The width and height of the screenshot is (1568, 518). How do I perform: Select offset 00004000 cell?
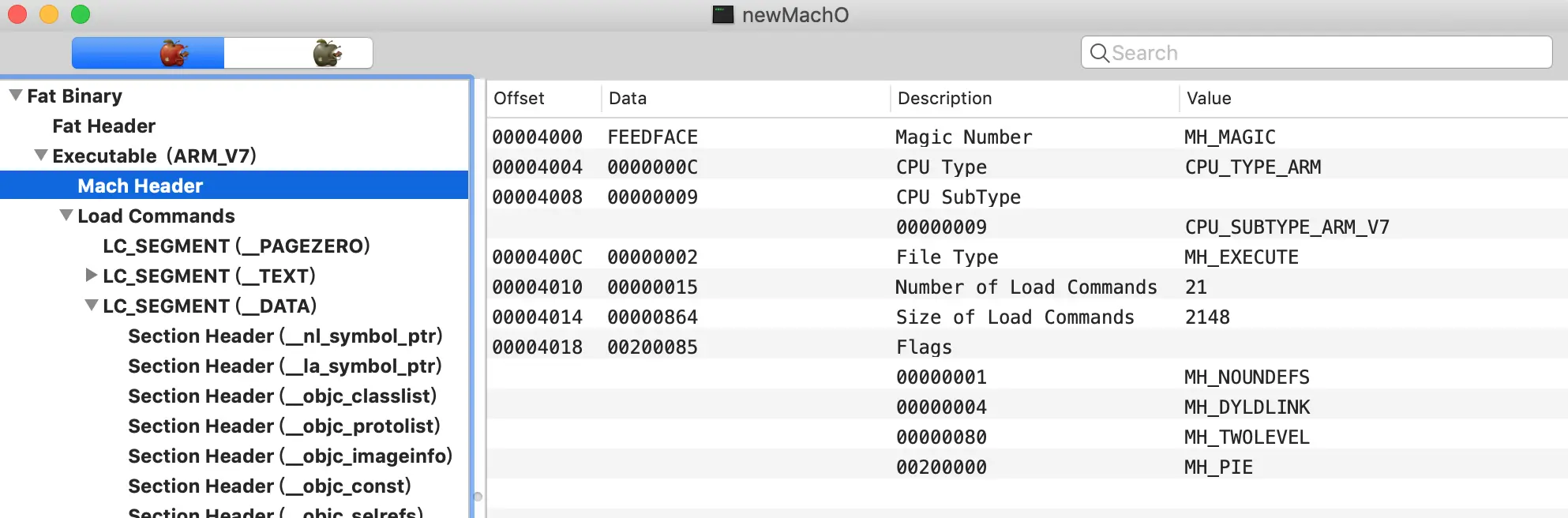(538, 137)
